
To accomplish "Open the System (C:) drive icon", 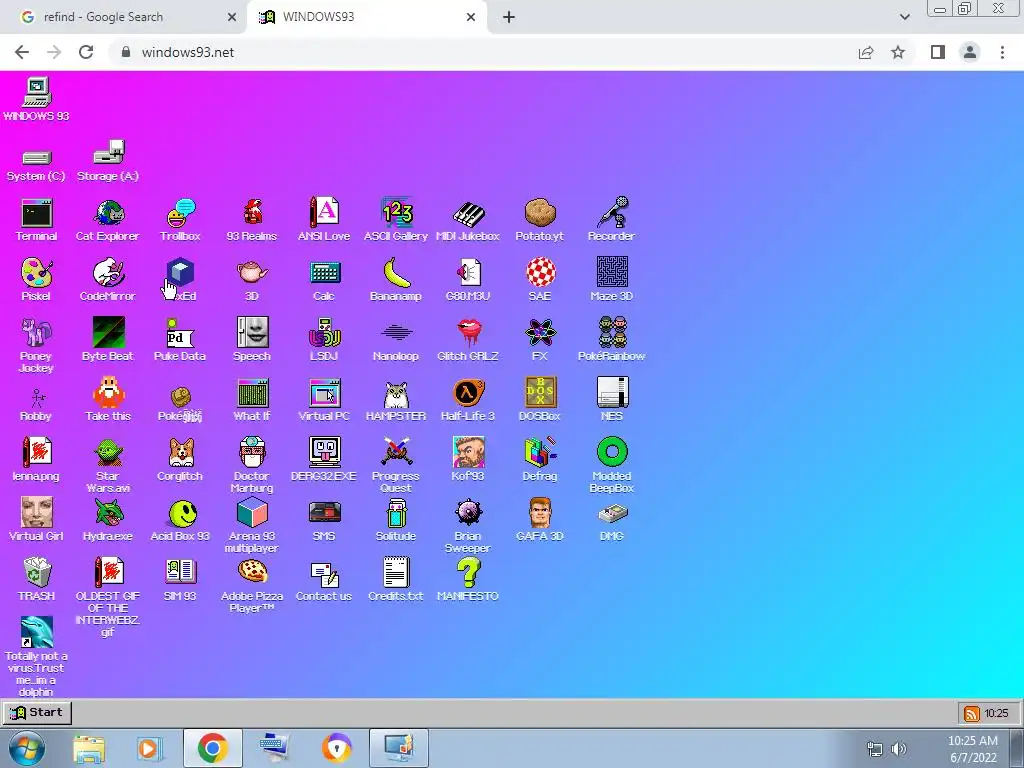I will 37,165.
